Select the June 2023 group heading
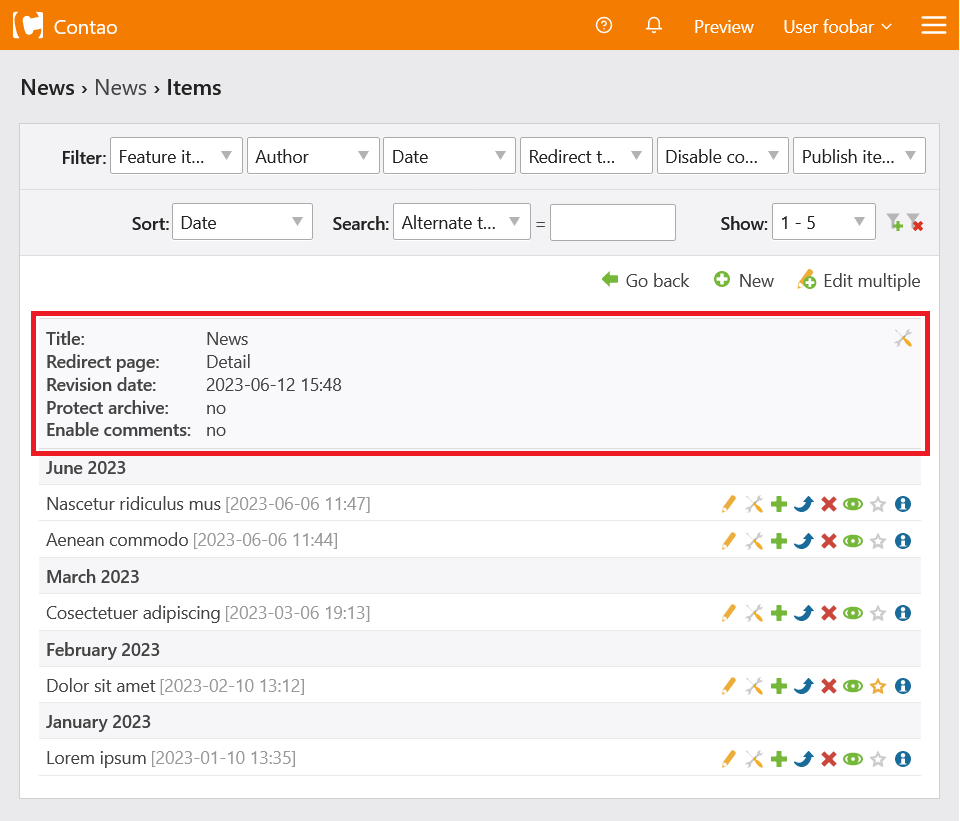The image size is (960, 821). point(86,468)
